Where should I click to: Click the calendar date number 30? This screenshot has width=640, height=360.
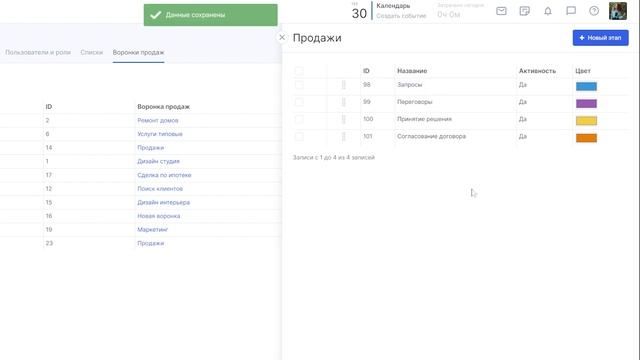tap(359, 13)
